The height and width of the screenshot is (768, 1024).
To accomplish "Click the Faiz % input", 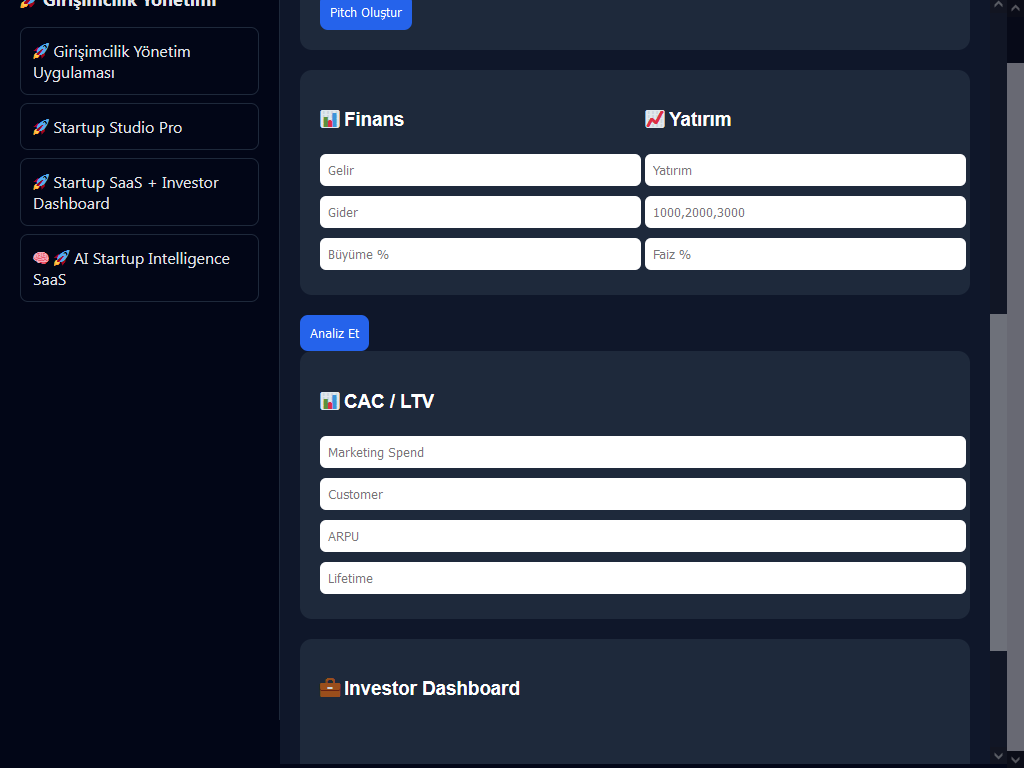I will (805, 254).
